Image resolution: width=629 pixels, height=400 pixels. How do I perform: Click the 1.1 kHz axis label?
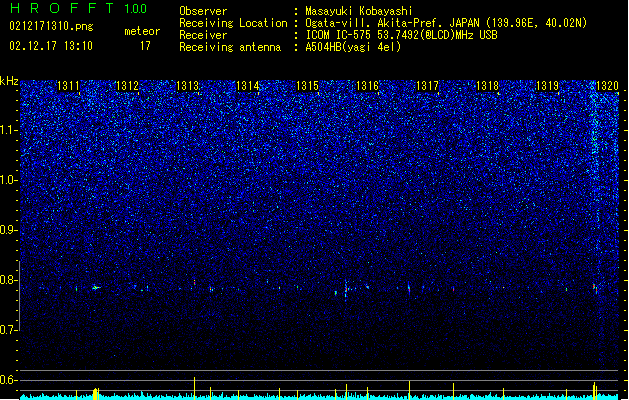(9, 130)
